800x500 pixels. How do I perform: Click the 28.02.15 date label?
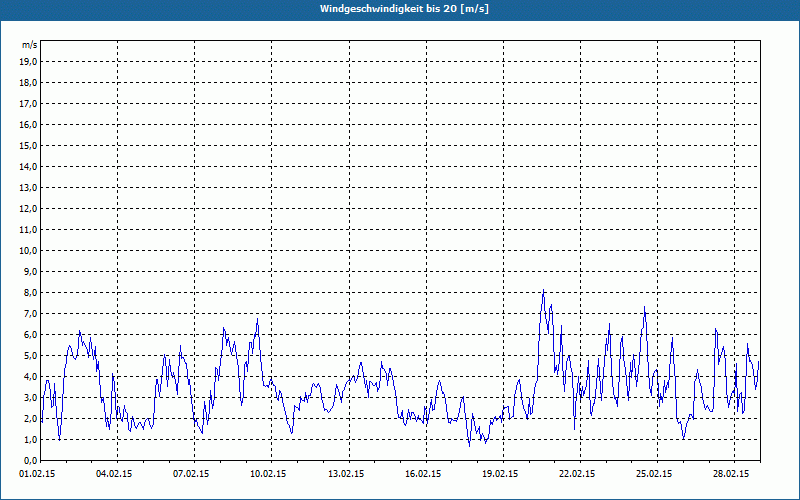pyautogui.click(x=731, y=474)
